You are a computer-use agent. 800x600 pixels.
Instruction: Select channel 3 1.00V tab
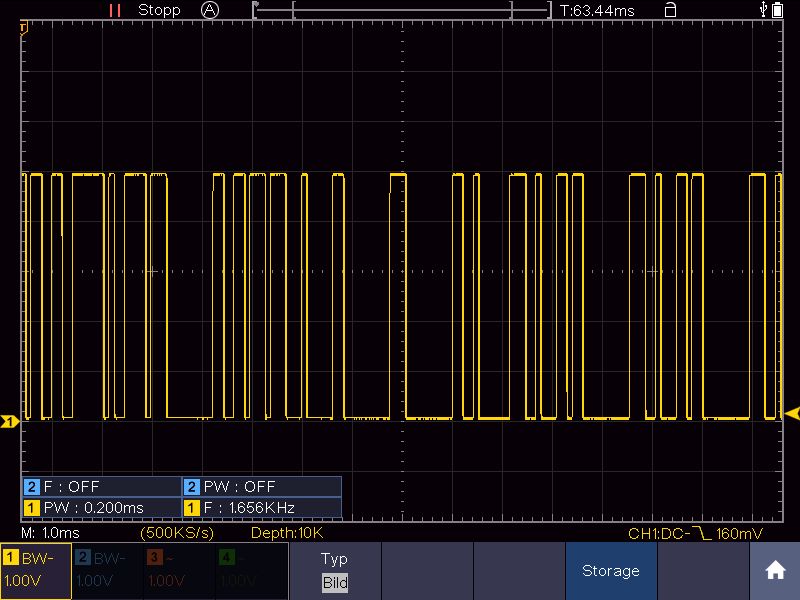(179, 570)
